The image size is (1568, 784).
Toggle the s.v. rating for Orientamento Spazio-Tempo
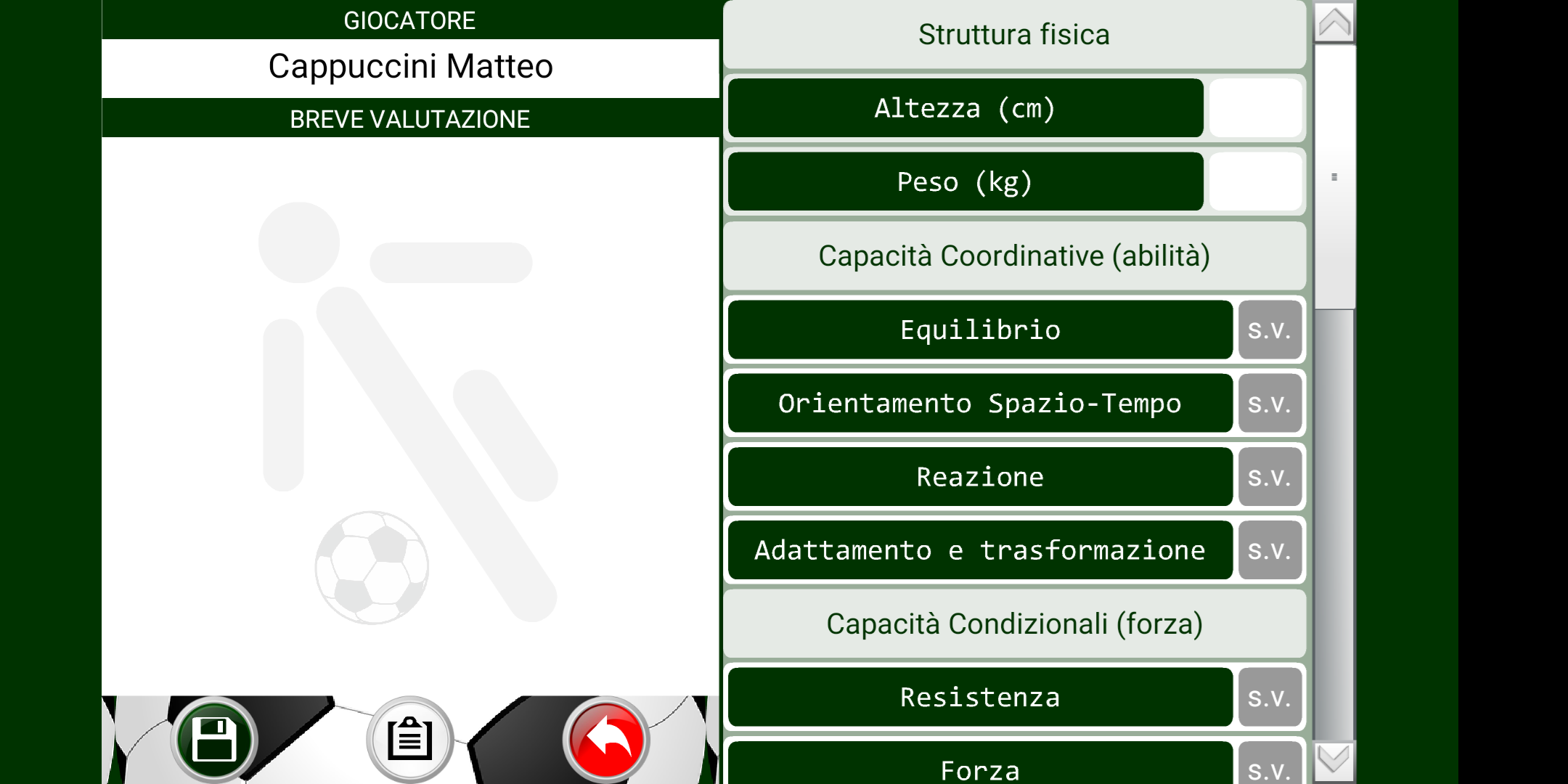point(1270,403)
